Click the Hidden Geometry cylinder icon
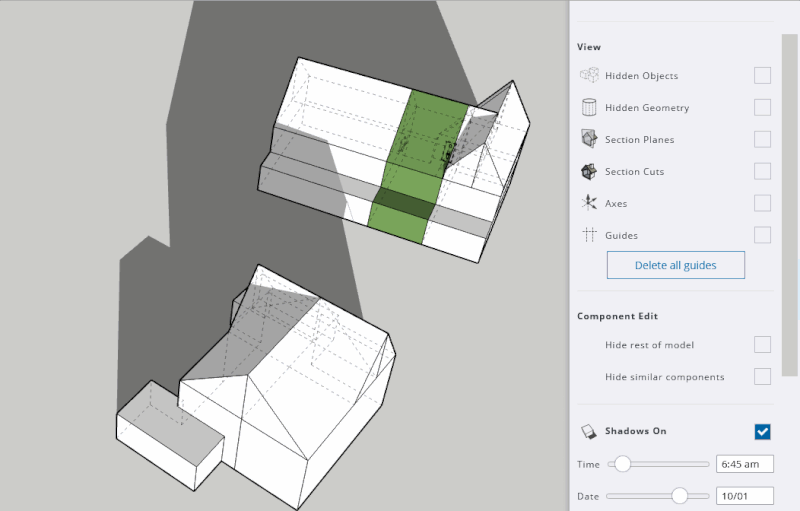Image resolution: width=800 pixels, height=511 pixels. coord(589,108)
